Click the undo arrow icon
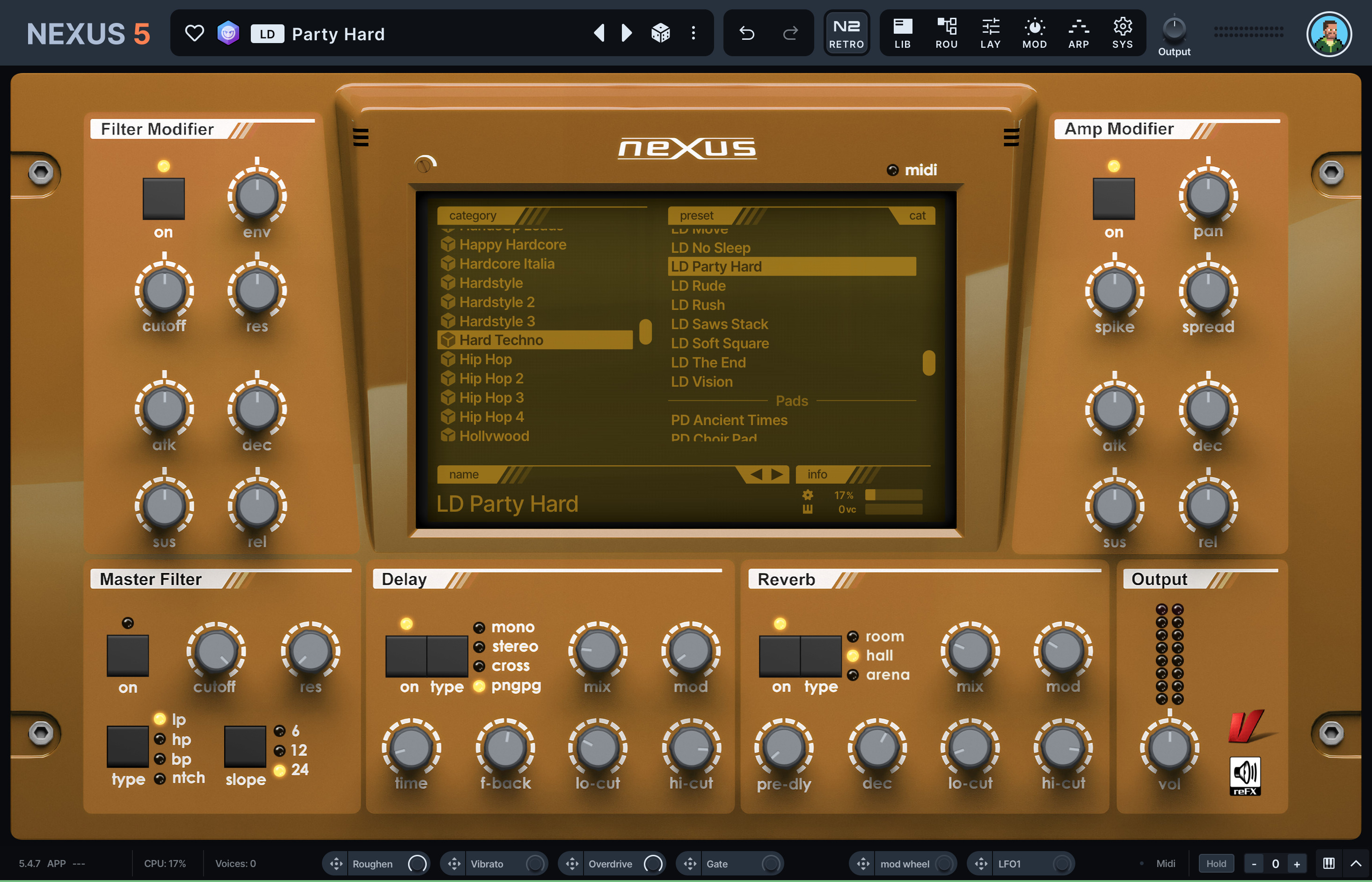This screenshot has width=1372, height=882. (746, 33)
